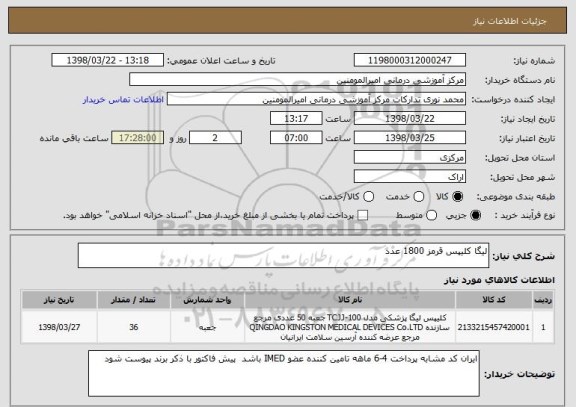Click the QINGDAO KINGSTON product name cell
Screen dimensions: 576x407
pyautogui.click(x=350, y=327)
